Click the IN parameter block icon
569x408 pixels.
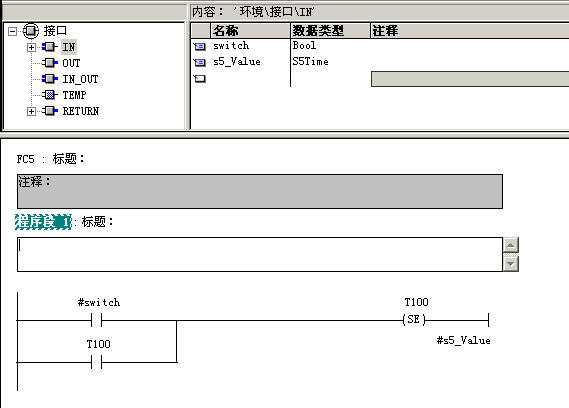pyautogui.click(x=50, y=47)
